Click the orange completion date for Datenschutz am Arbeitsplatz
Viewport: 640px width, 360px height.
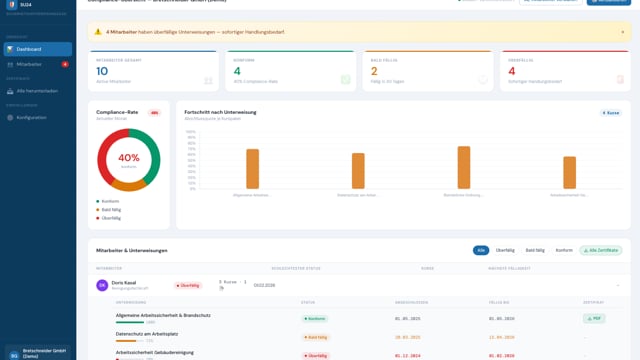point(407,338)
